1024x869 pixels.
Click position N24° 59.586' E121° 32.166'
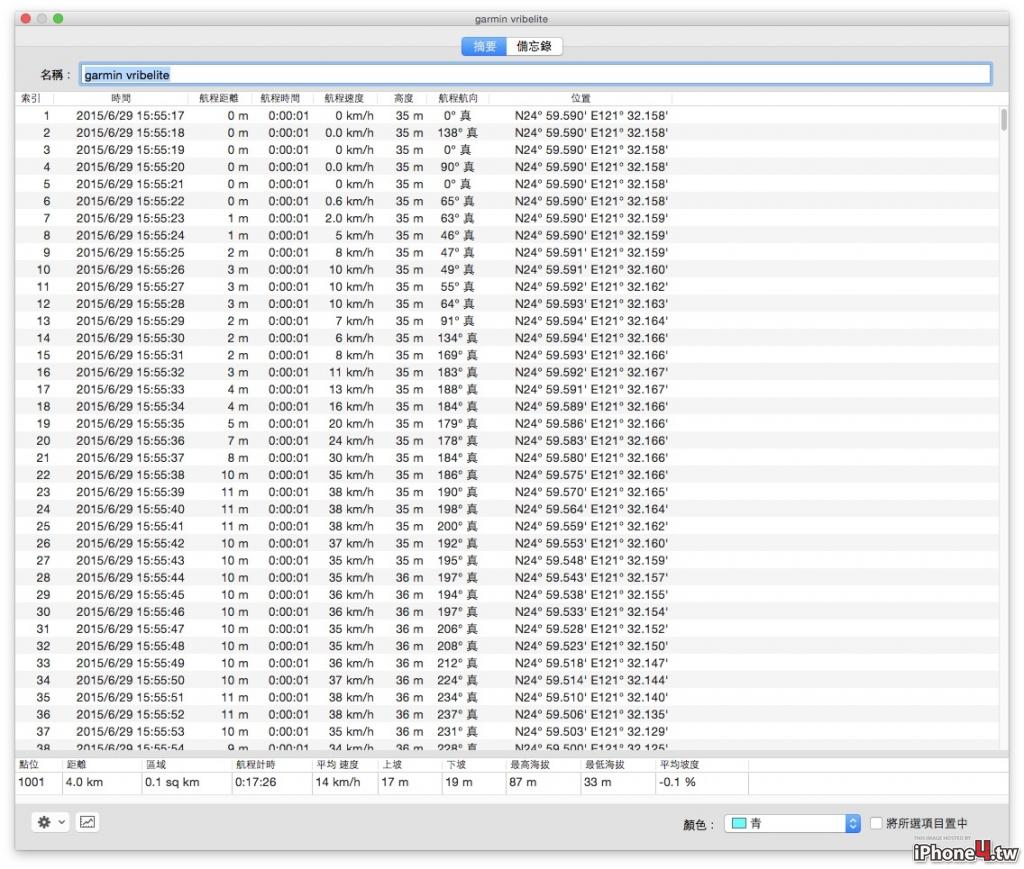coord(591,423)
